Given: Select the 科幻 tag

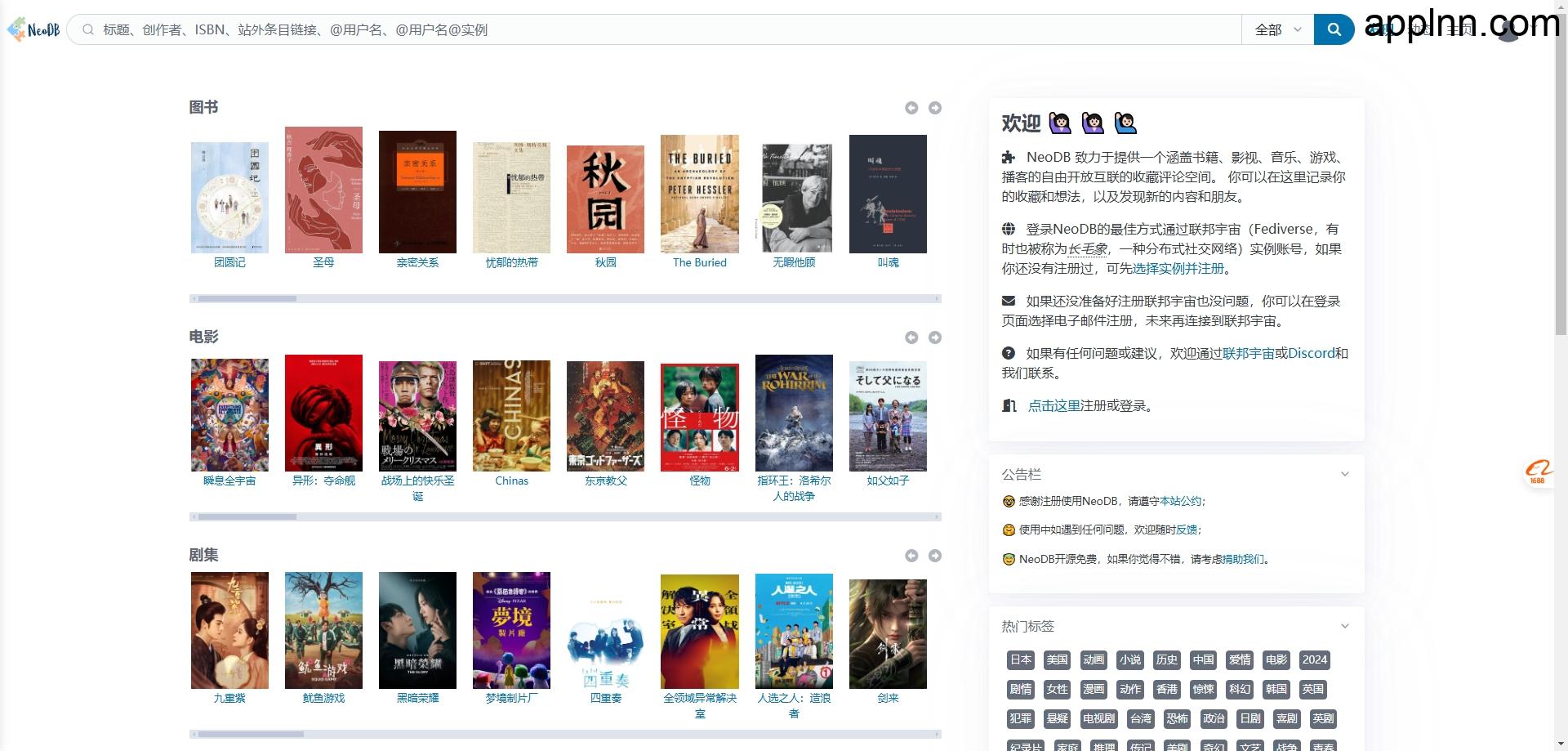Looking at the screenshot, I should tap(1240, 689).
